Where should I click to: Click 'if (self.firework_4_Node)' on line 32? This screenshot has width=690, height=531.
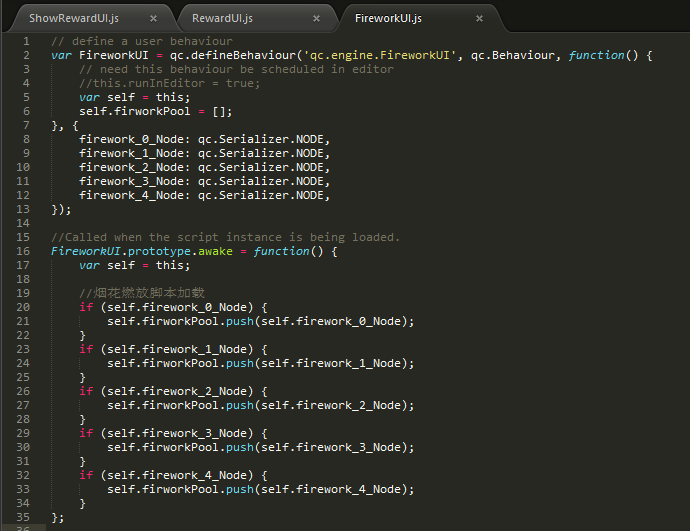click(166, 476)
